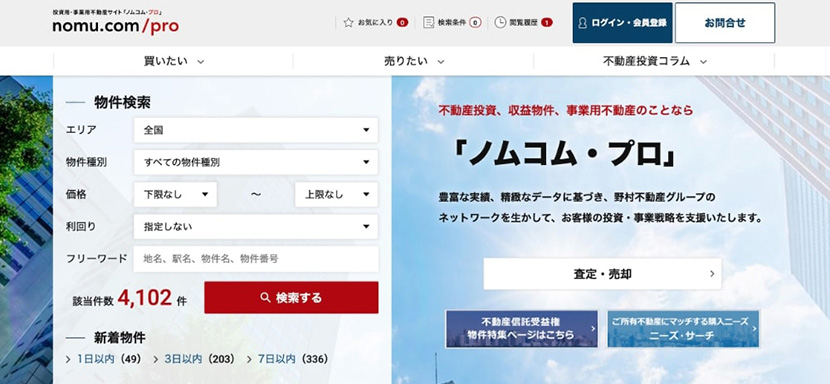
Task: Open the 物件種別 dropdown
Action: click(x=256, y=162)
